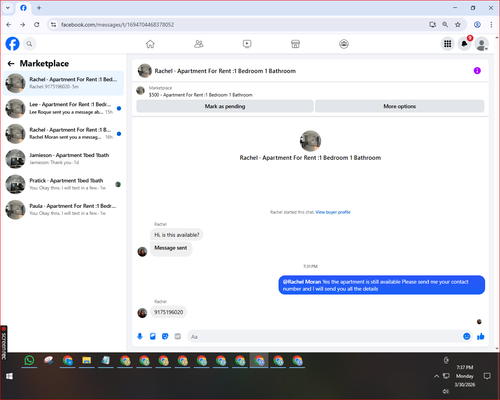Click the "Hi, is this available?" message

click(x=177, y=235)
